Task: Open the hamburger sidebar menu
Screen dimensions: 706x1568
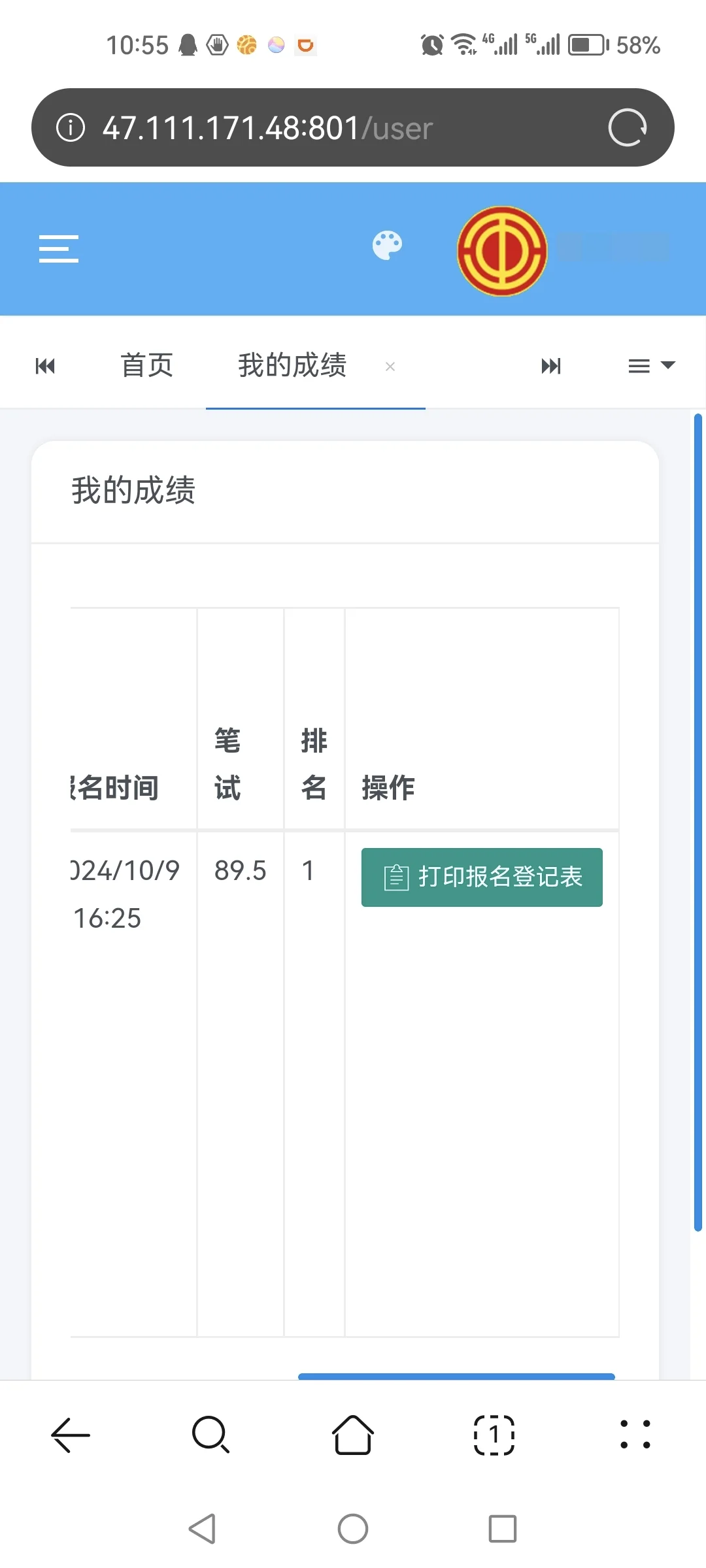Action: pyautogui.click(x=59, y=249)
